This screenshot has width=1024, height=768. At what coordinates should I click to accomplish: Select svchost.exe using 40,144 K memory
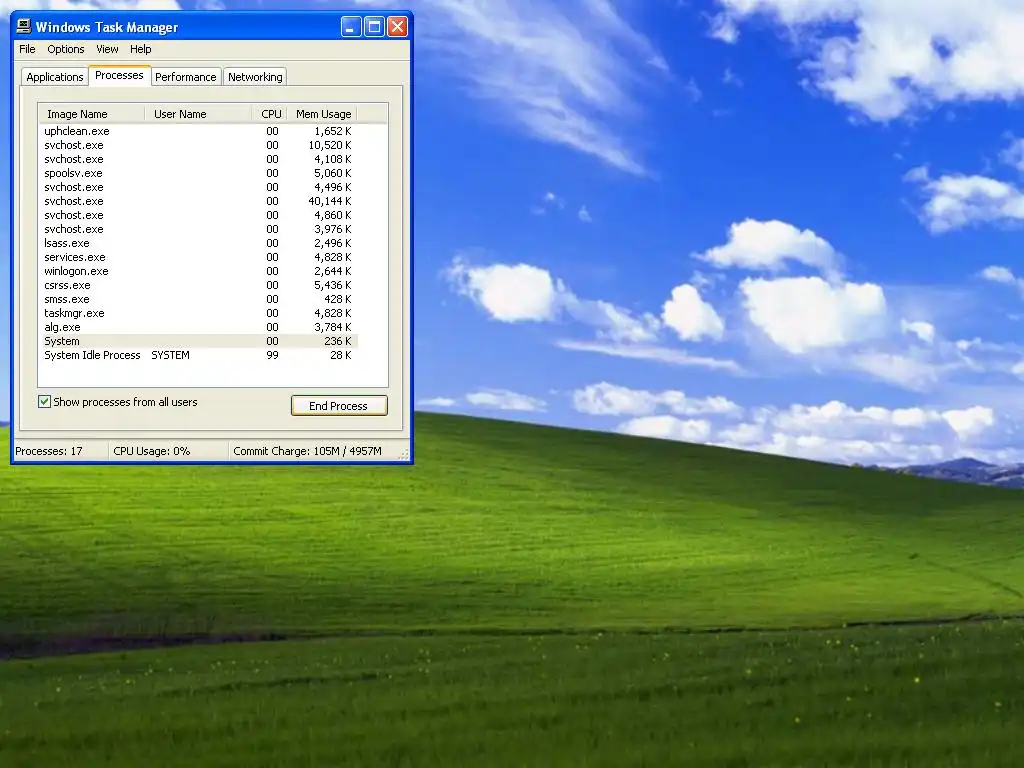199,201
